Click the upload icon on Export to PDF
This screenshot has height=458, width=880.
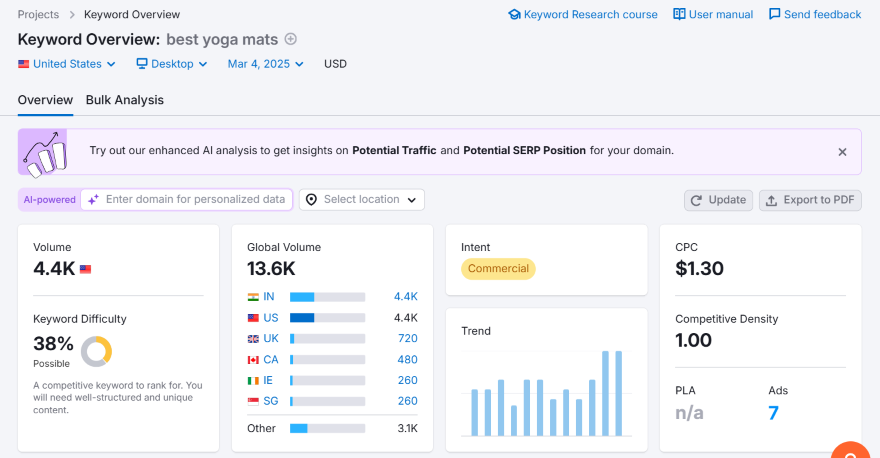[x=772, y=200]
